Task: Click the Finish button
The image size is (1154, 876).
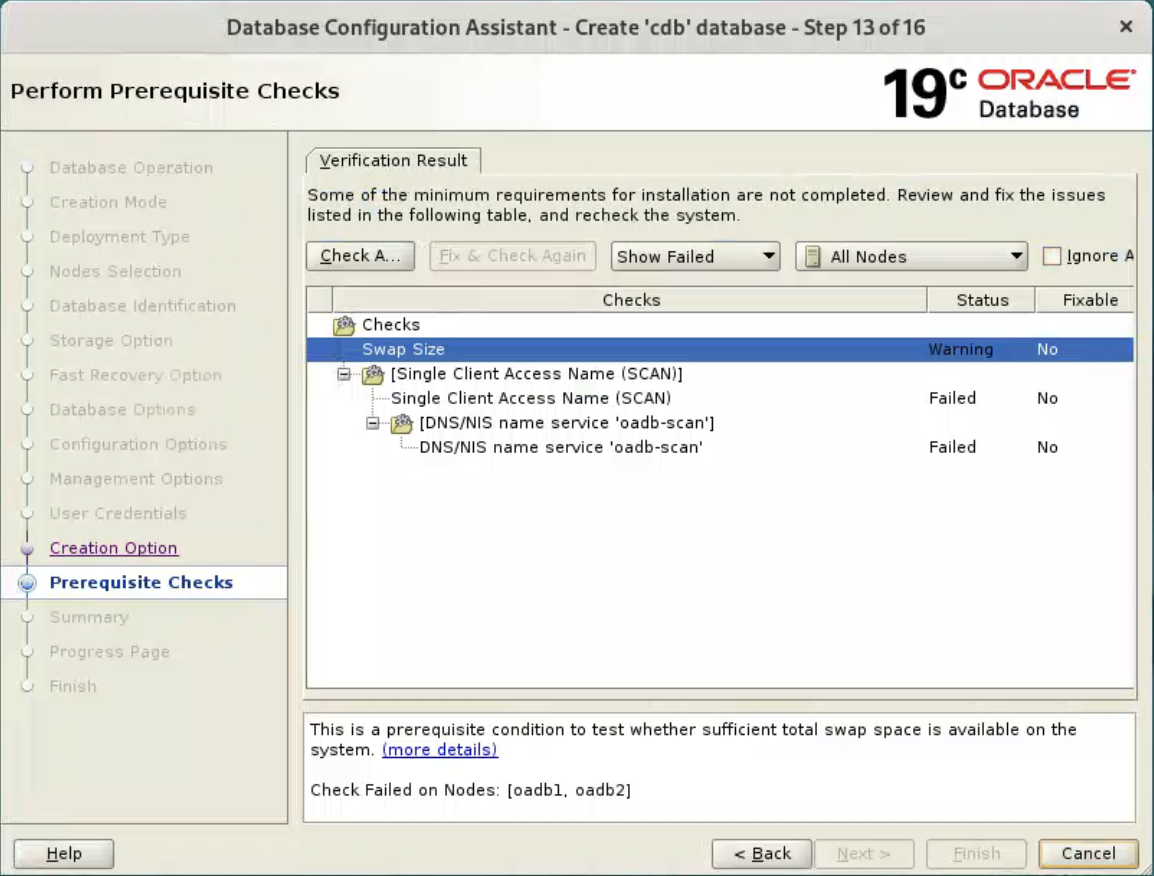Action: (x=977, y=854)
